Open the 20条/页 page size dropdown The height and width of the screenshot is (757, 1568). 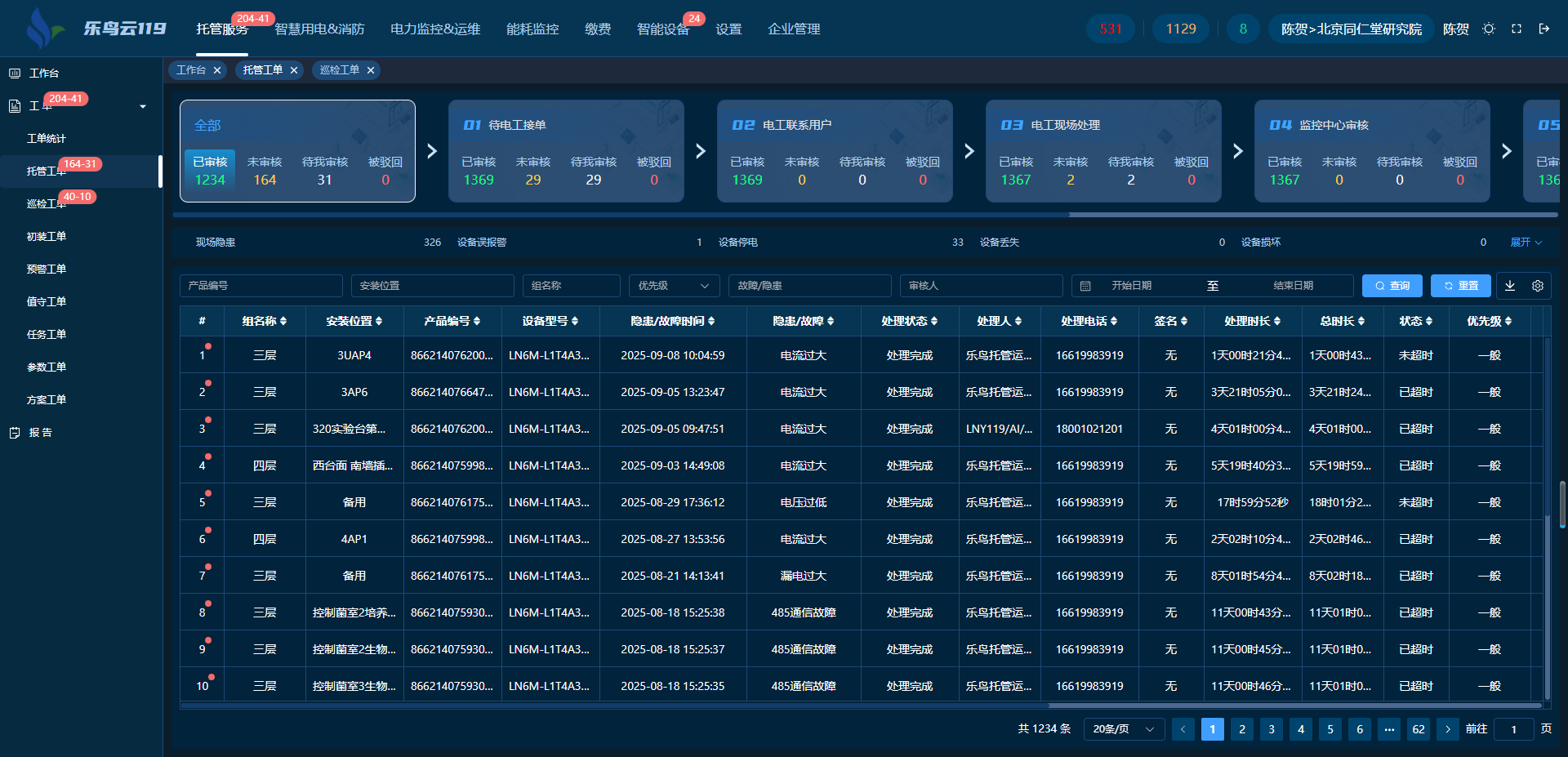click(1124, 729)
